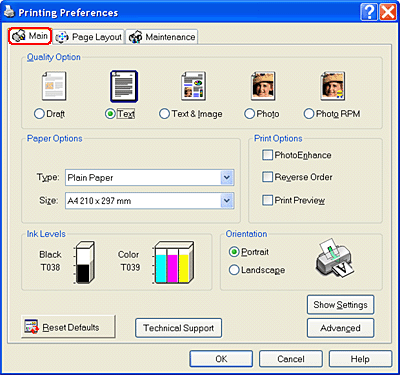Check the Print Preview option
Image resolution: width=400 pixels, height=375 pixels.
click(x=267, y=200)
